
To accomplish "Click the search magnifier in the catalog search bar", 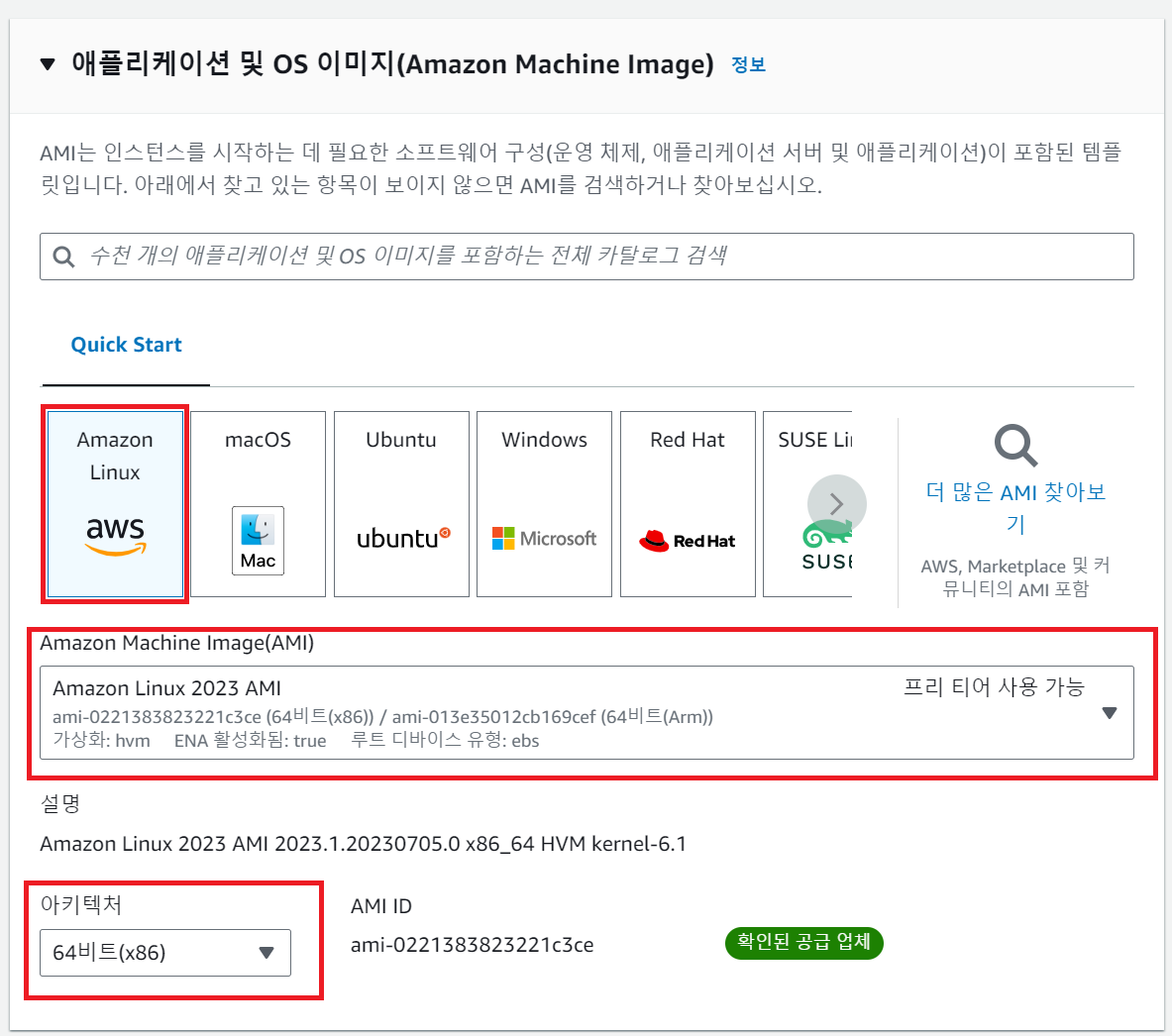I will click(63, 257).
